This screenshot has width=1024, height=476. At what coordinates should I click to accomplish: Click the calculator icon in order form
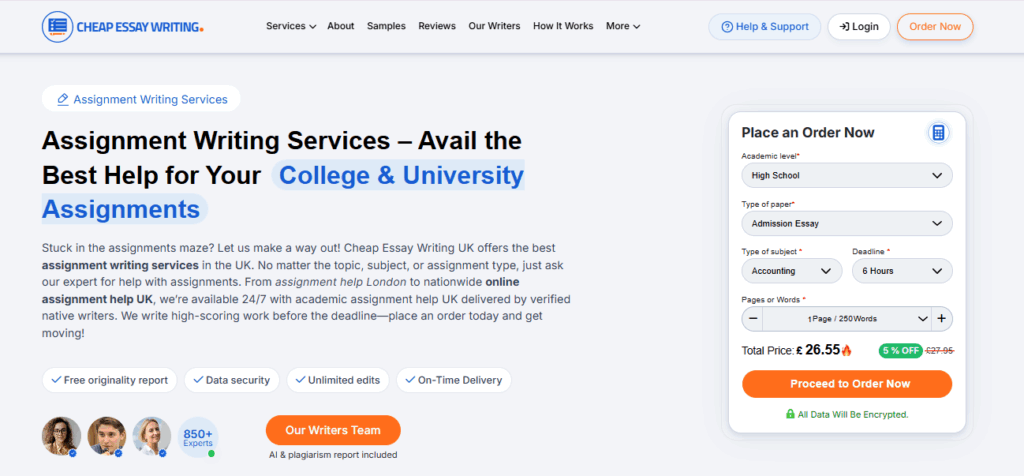click(938, 133)
